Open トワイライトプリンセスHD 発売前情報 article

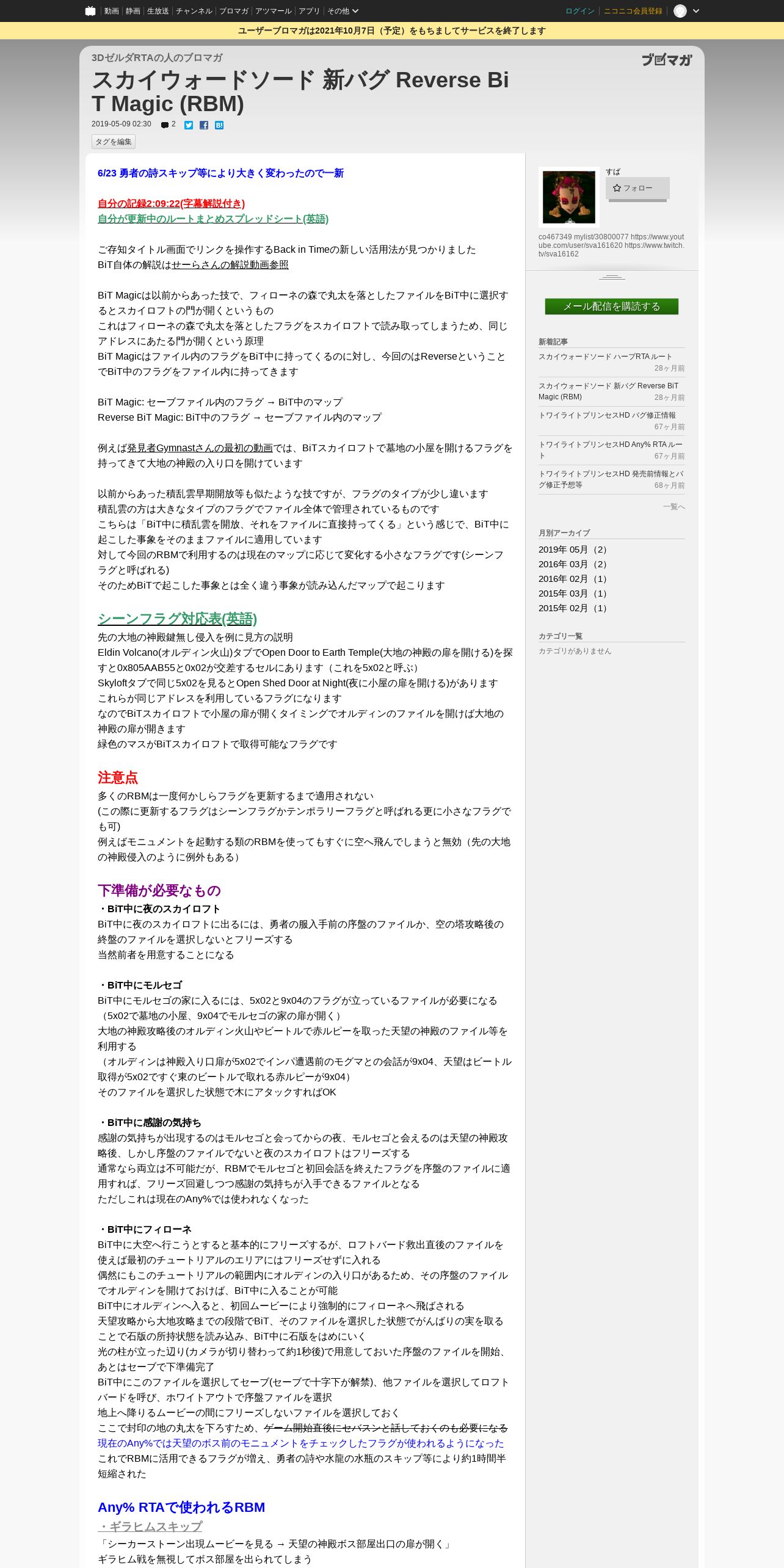tap(611, 479)
